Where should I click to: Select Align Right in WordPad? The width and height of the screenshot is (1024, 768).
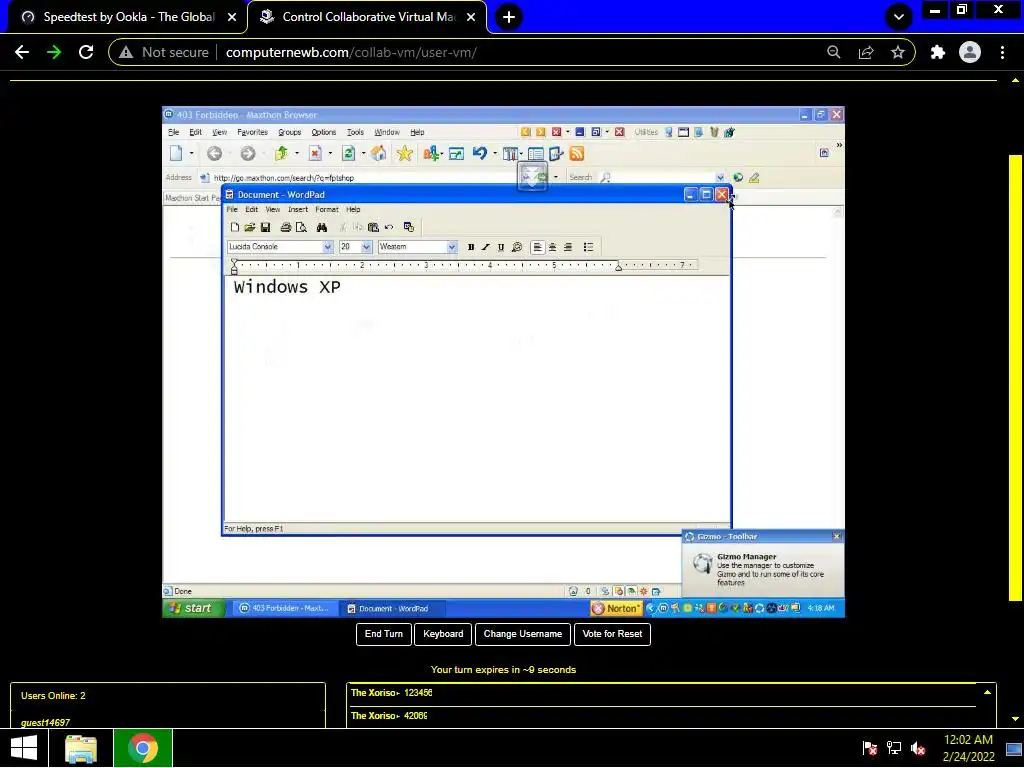coord(568,247)
